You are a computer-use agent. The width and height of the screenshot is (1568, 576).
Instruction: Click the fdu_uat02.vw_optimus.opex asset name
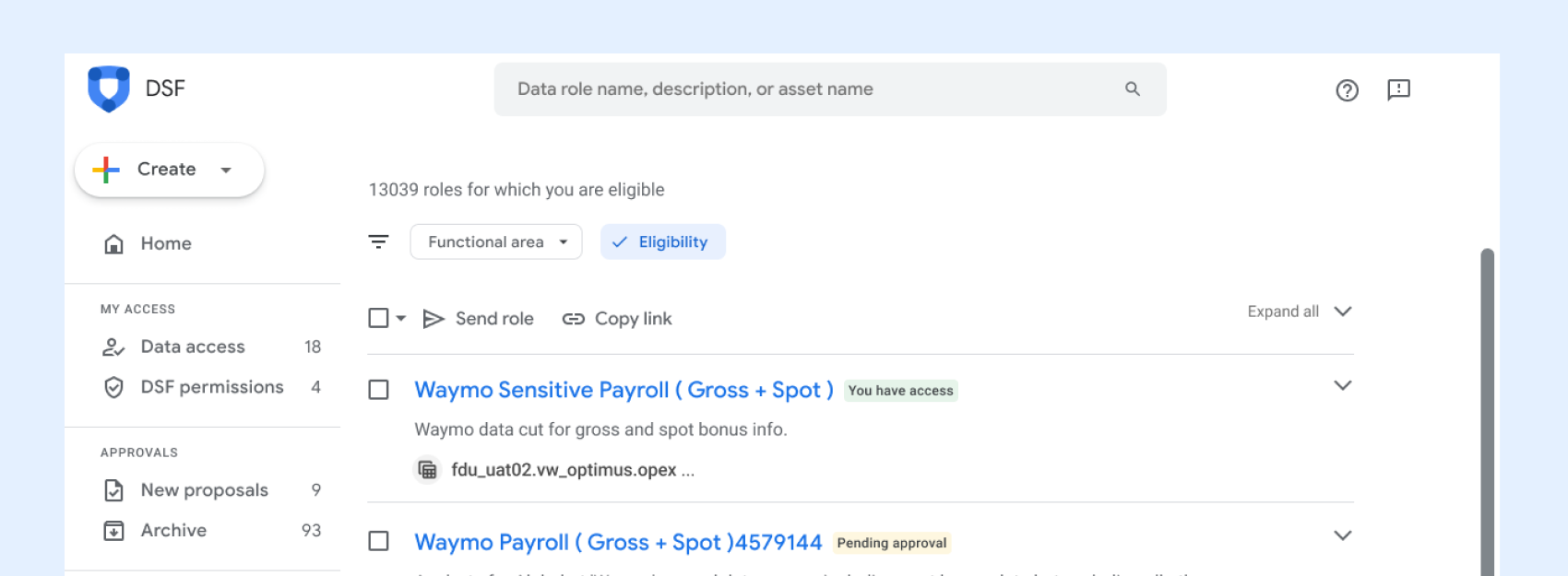564,470
